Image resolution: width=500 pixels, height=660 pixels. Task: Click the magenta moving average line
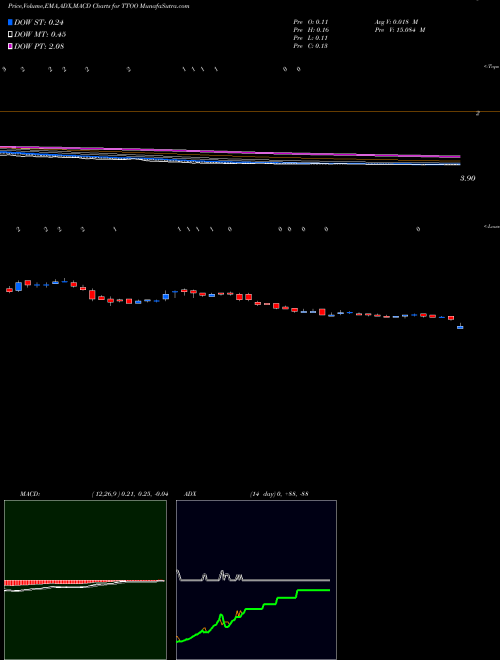point(230,152)
